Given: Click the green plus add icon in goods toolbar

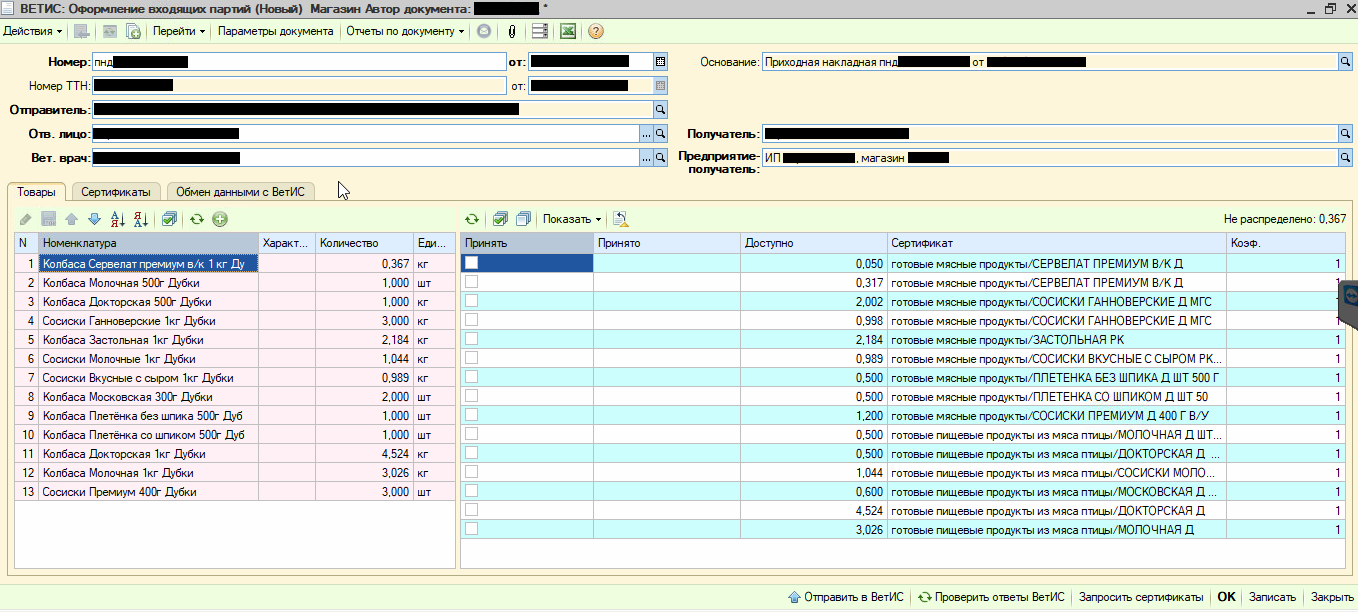Looking at the screenshot, I should 220,219.
